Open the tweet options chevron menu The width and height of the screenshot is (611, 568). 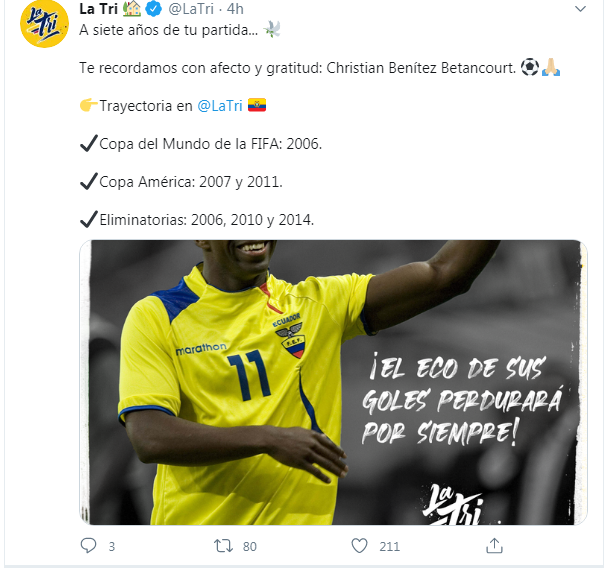(580, 9)
